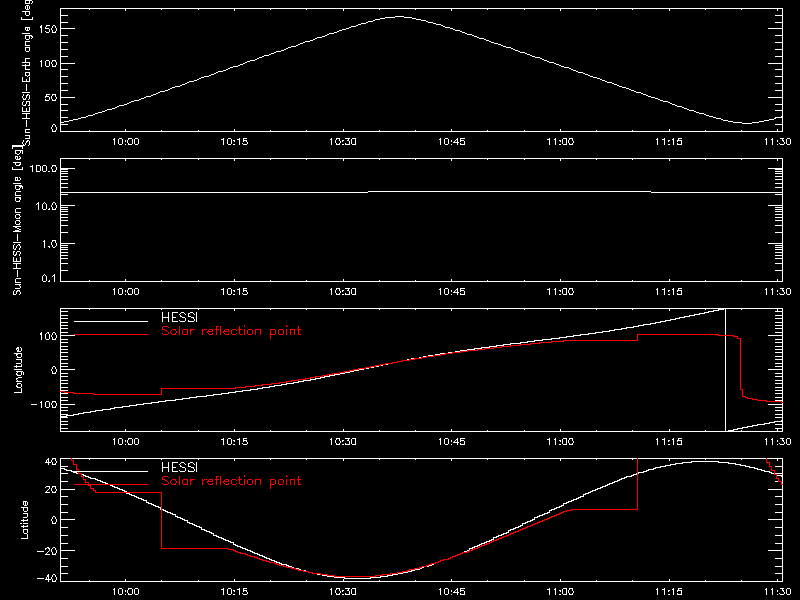Click the 'HESSI' legend label in Longitude plot
The height and width of the screenshot is (600, 800).
(179, 317)
